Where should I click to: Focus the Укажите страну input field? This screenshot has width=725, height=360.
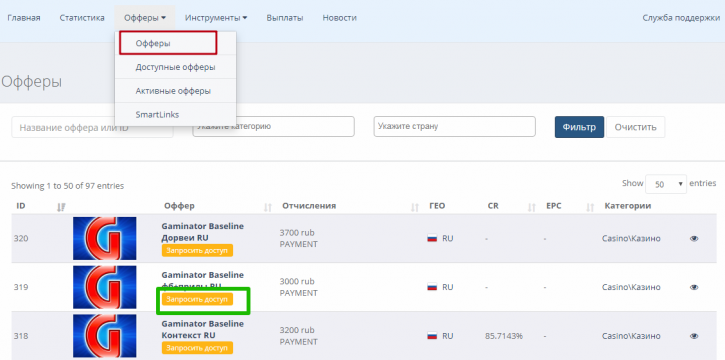pos(455,126)
